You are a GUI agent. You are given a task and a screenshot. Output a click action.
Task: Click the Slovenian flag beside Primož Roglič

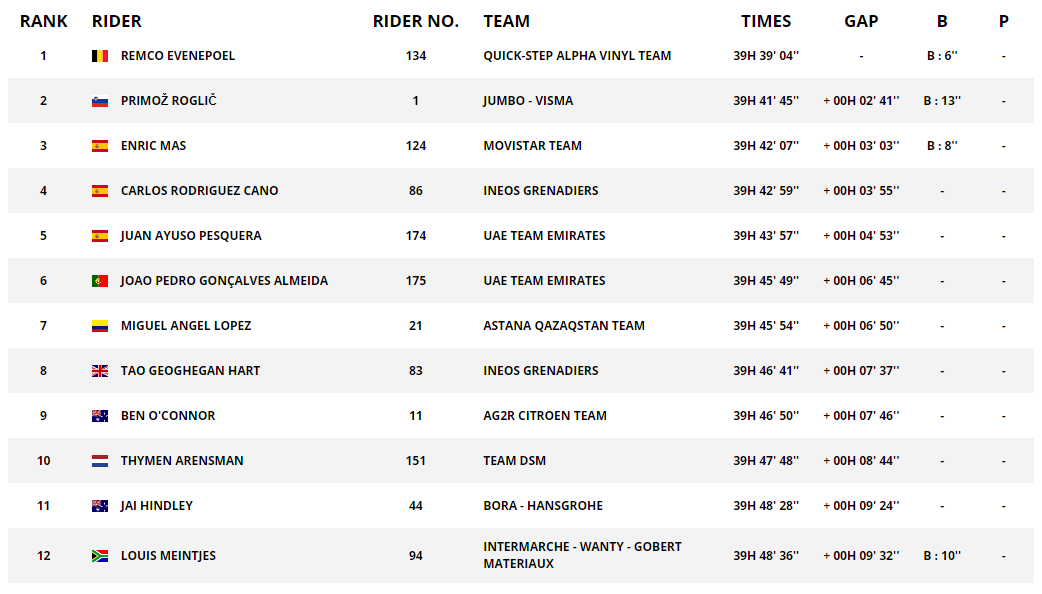coord(99,101)
